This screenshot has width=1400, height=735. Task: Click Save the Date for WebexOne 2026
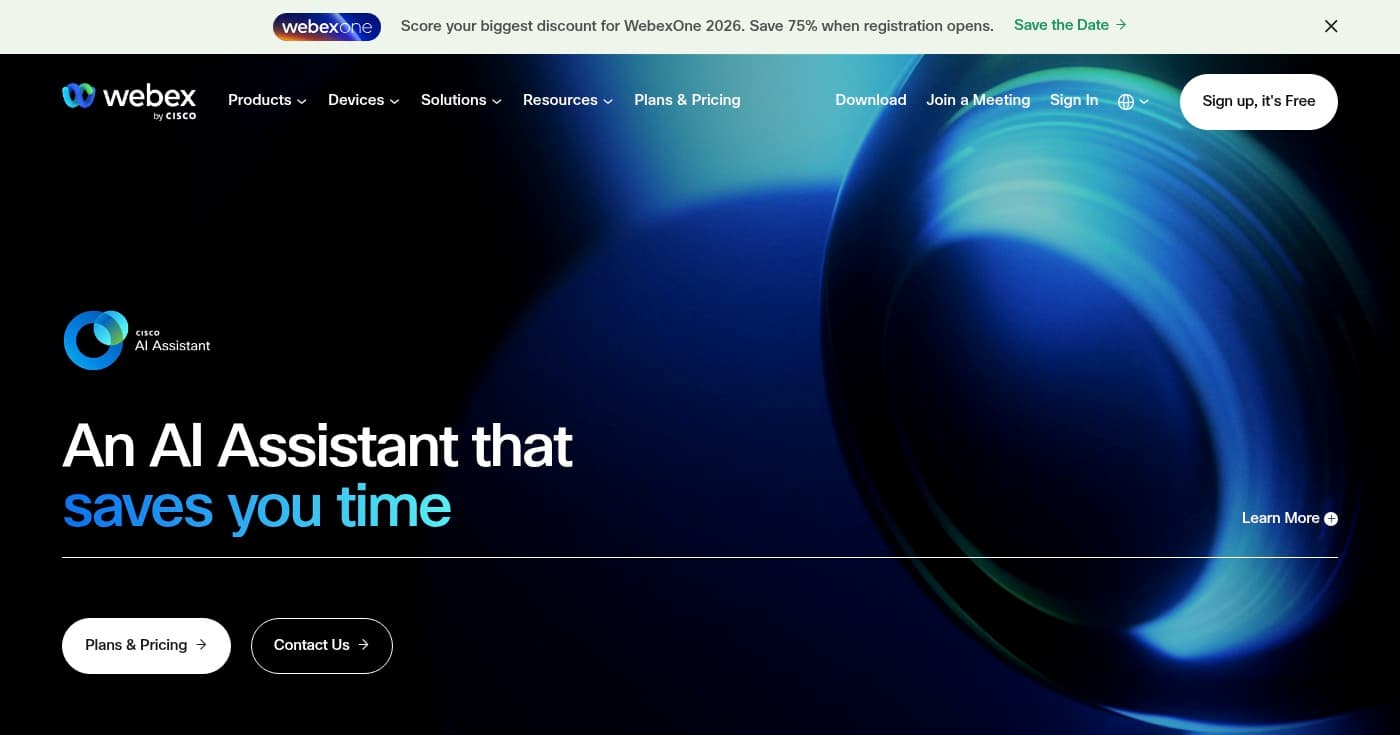[x=1061, y=25]
